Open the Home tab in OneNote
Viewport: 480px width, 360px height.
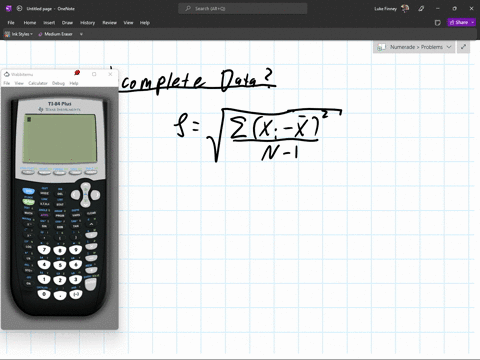(x=30, y=23)
